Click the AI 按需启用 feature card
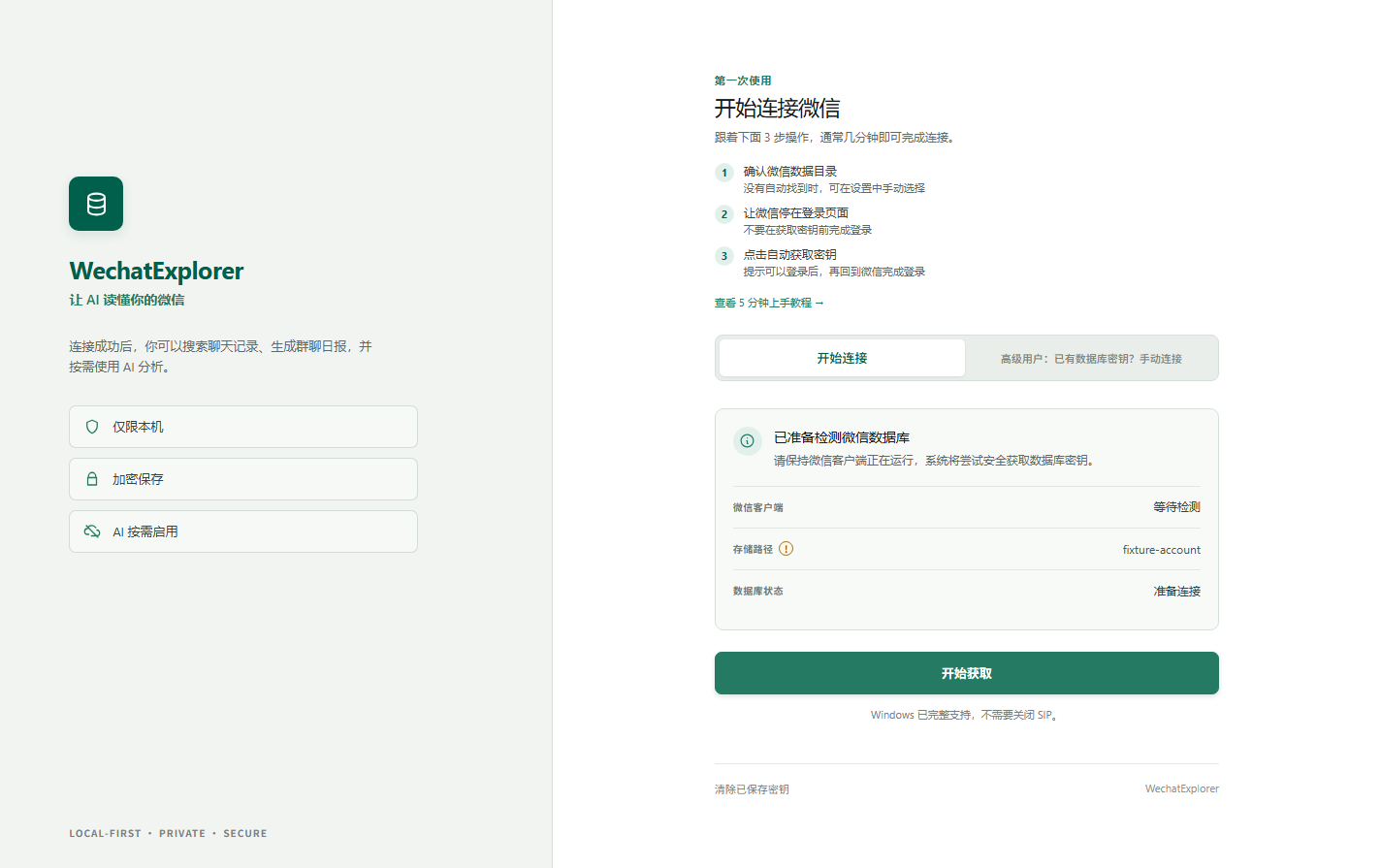 [x=243, y=531]
